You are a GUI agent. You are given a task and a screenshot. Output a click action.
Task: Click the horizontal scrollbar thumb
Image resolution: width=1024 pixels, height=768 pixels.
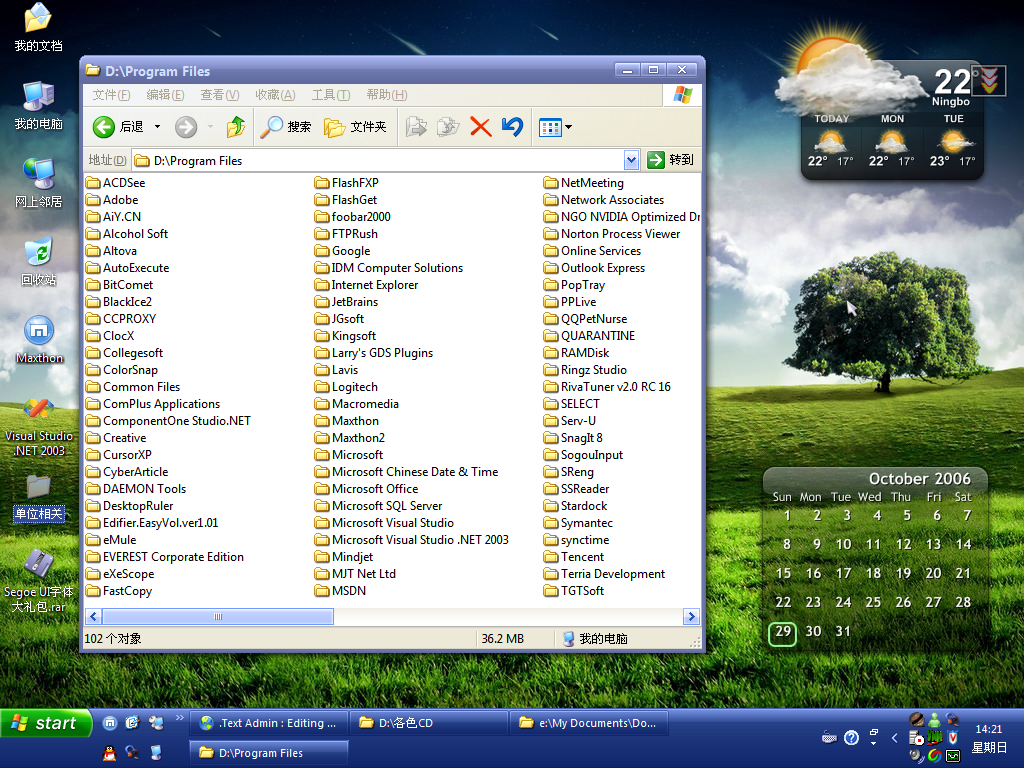[218, 616]
